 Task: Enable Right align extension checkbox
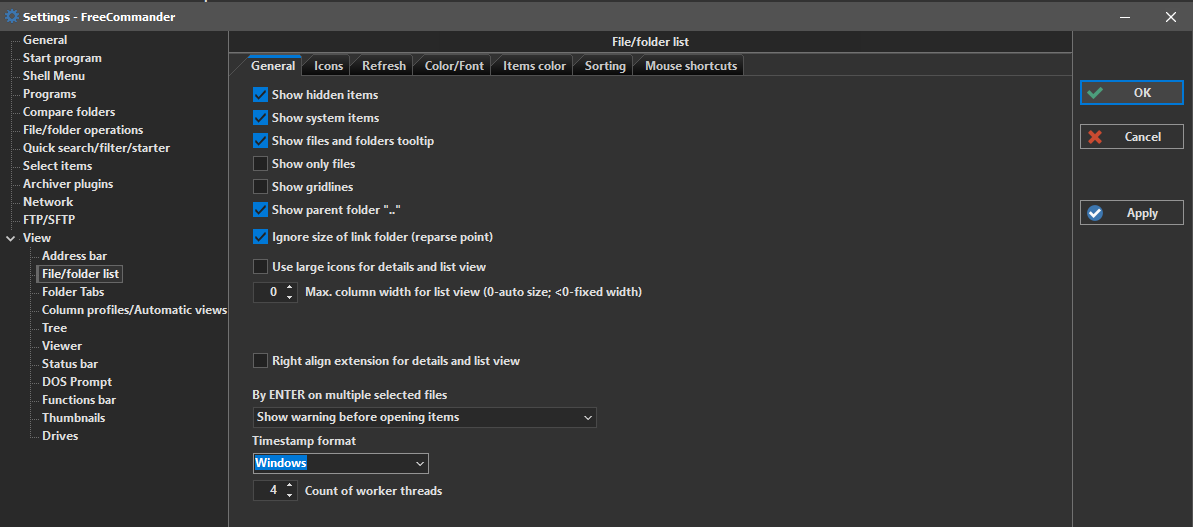pos(261,361)
